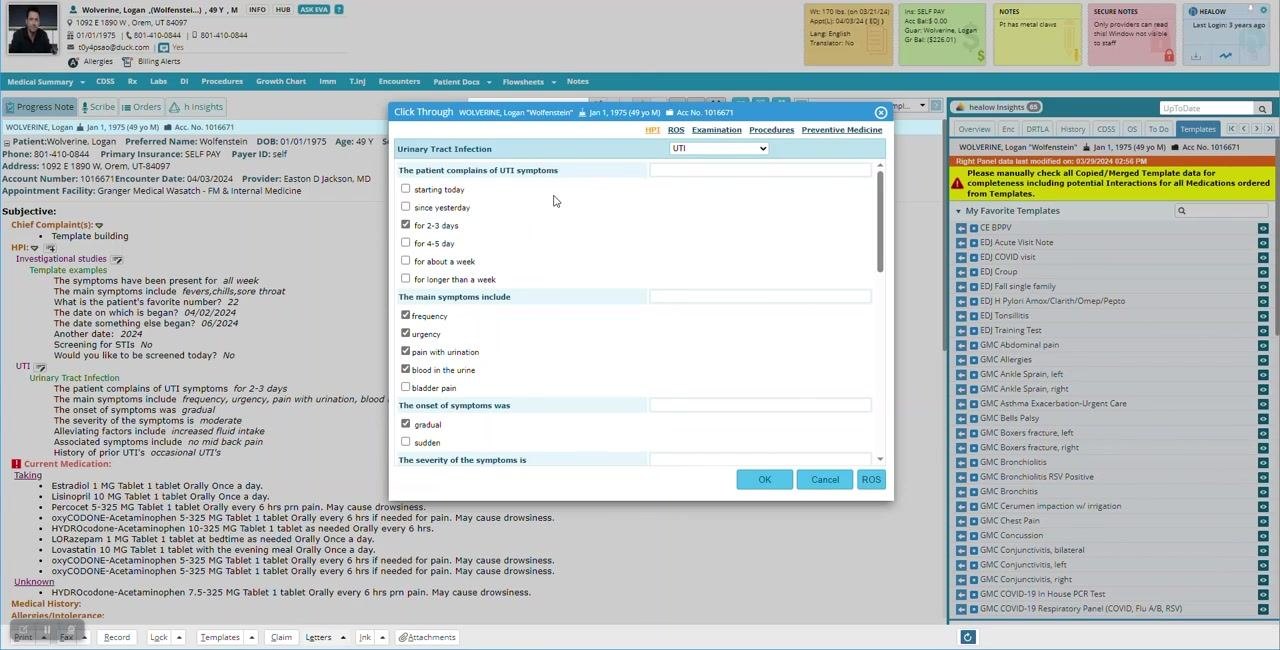Check the 'starting today' checkbox
Viewport: 1280px width, 650px height.
(405, 188)
